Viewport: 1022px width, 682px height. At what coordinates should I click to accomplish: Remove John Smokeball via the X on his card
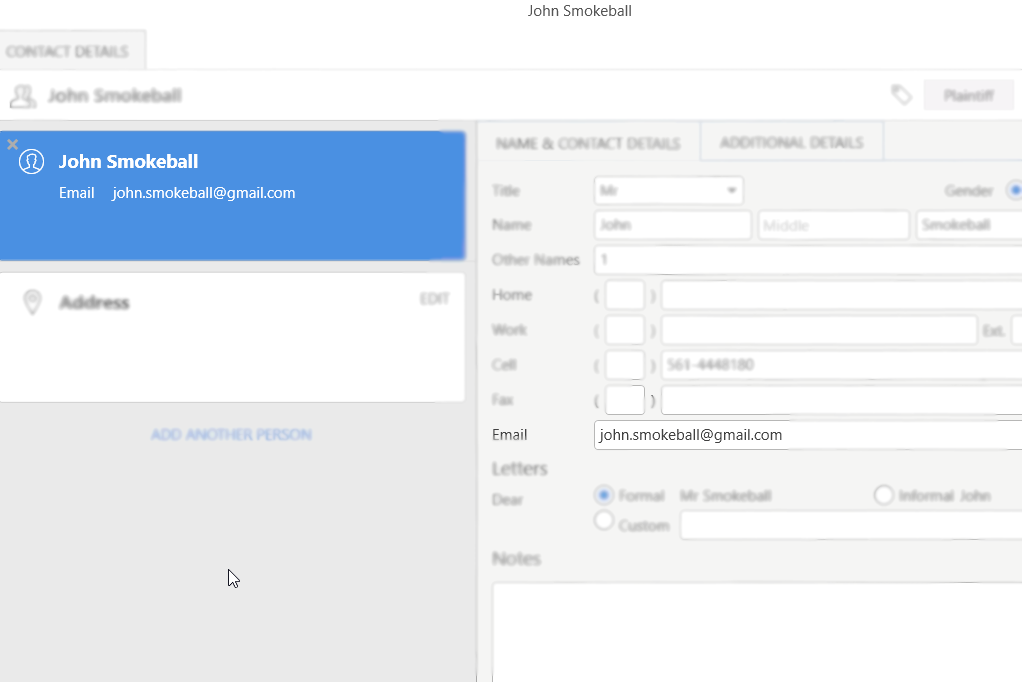click(12, 143)
